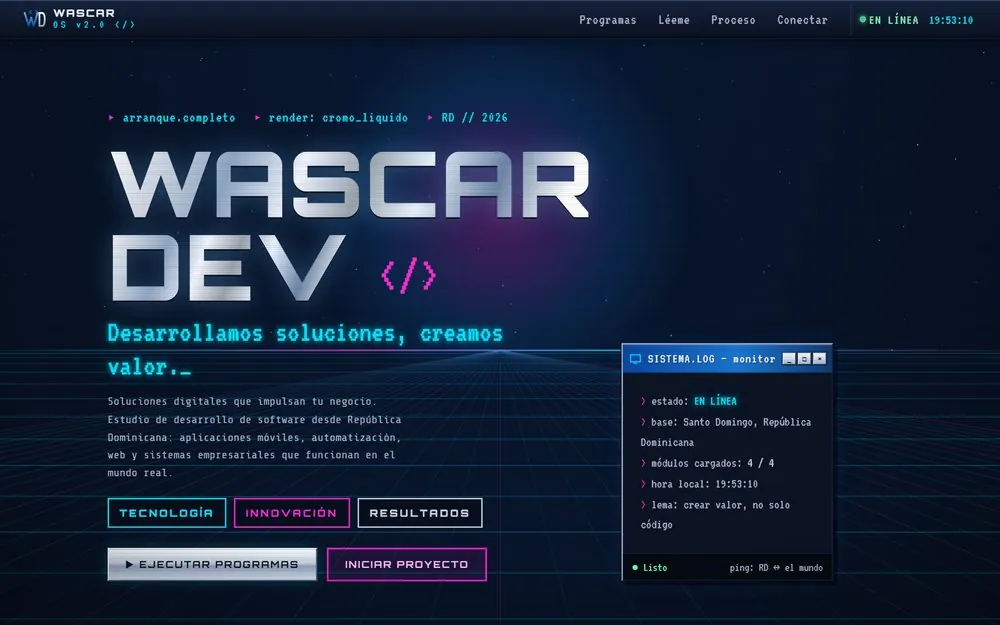Click the WASCAR DEV chrome headline

click(349, 226)
